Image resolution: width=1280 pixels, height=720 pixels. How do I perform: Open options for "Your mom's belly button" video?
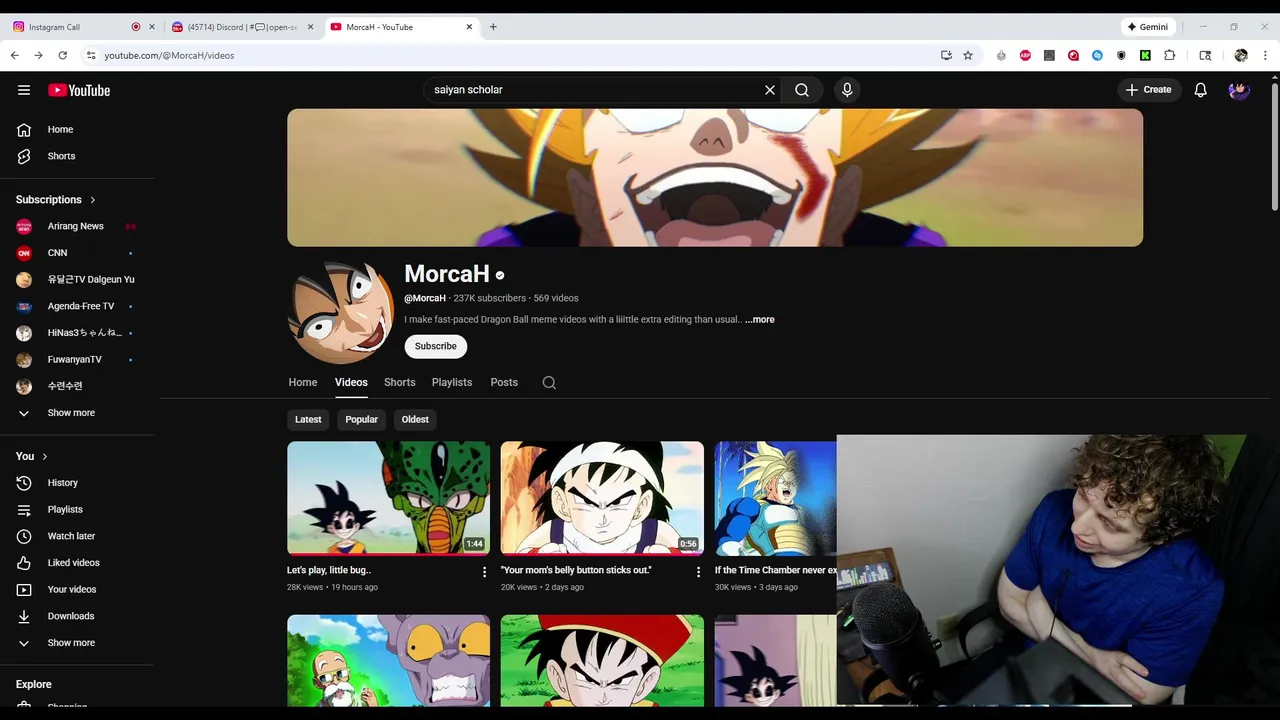[699, 572]
